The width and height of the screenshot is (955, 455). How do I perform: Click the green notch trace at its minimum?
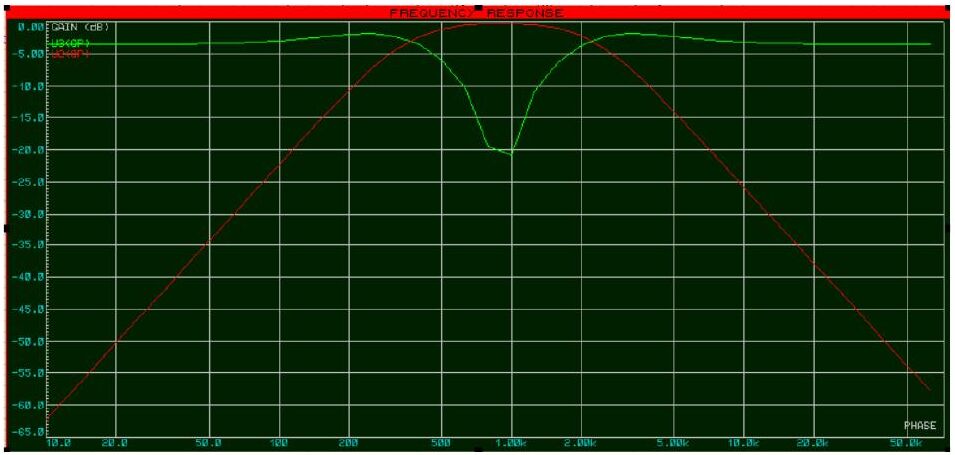[x=511, y=155]
